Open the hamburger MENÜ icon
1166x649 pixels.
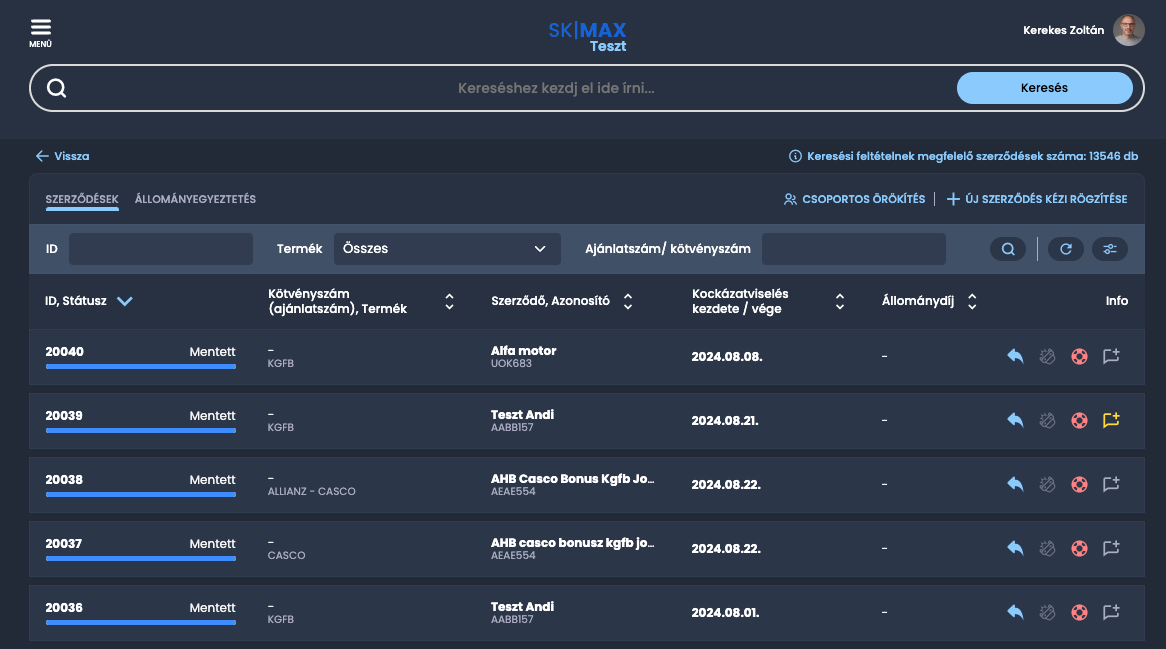click(40, 31)
